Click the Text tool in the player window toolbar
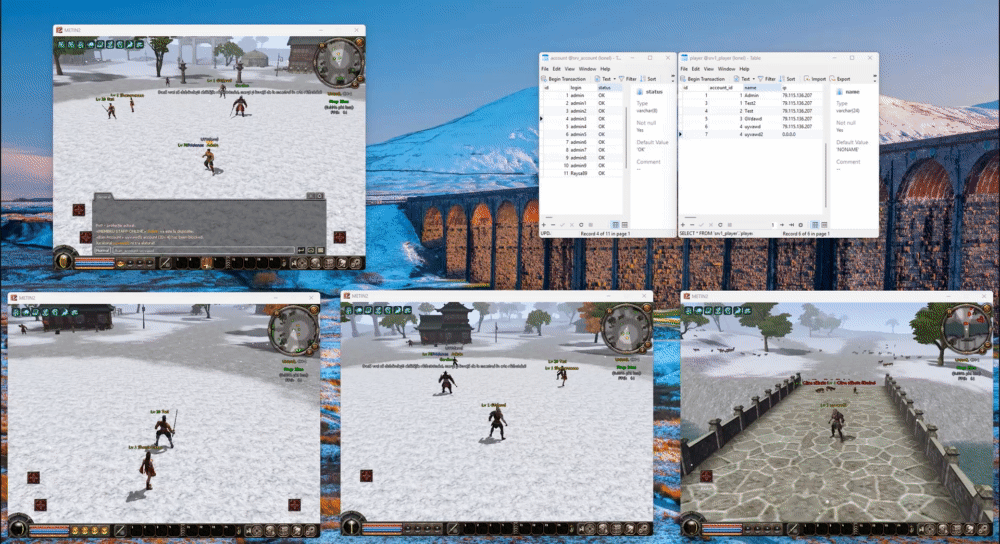This screenshot has height=544, width=1000. (x=742, y=79)
